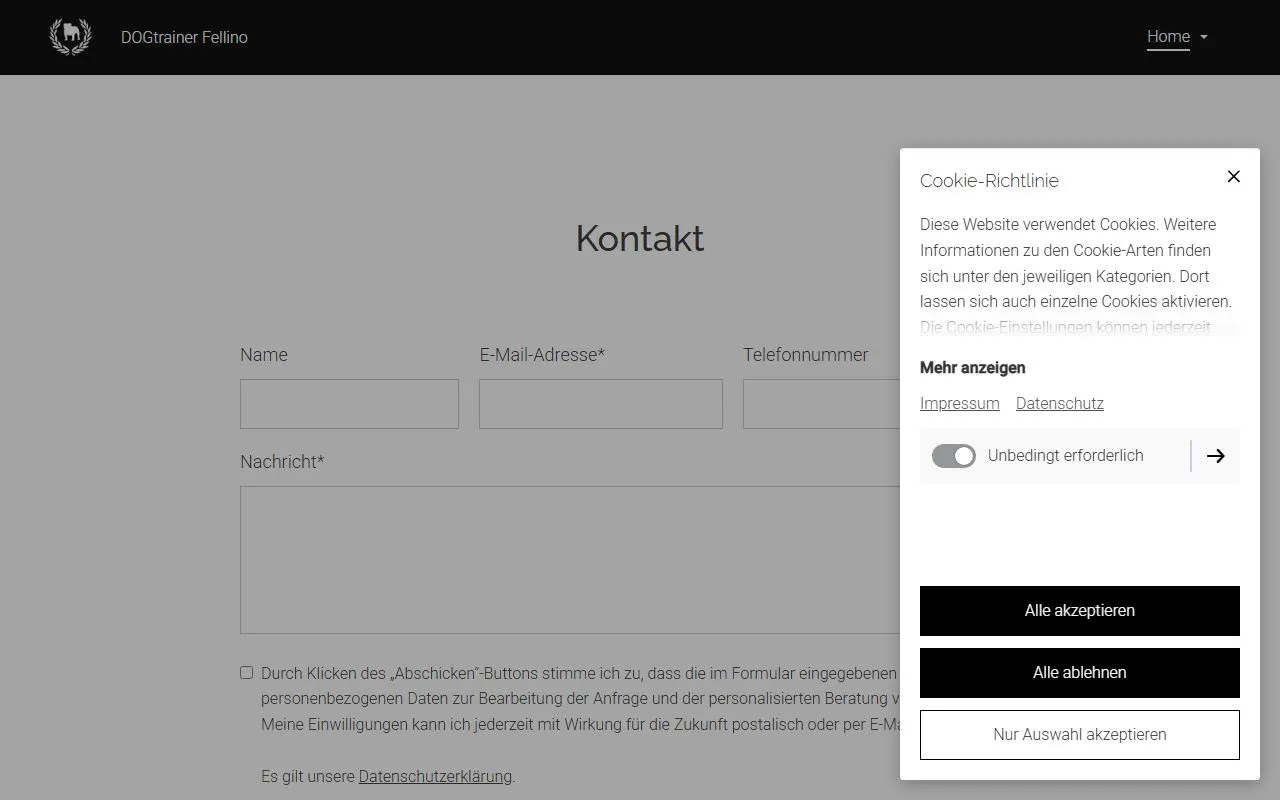
Task: Open the Datenschutz link in cookie dialog
Action: pyautogui.click(x=1059, y=404)
